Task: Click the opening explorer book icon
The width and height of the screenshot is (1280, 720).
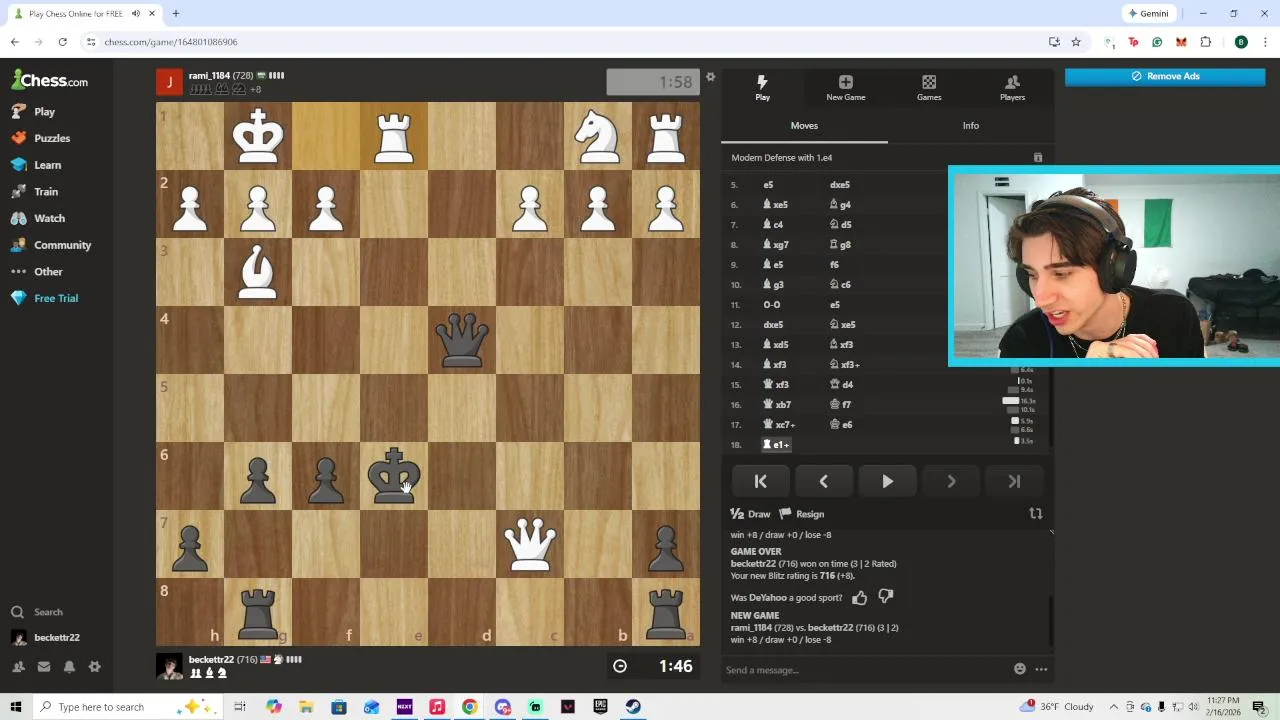Action: (1038, 158)
